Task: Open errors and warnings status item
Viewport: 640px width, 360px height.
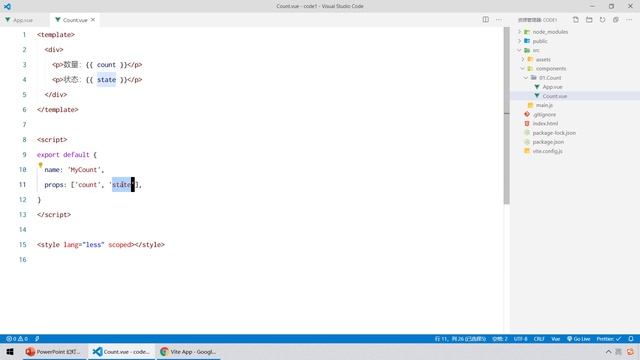Action: click(x=17, y=339)
